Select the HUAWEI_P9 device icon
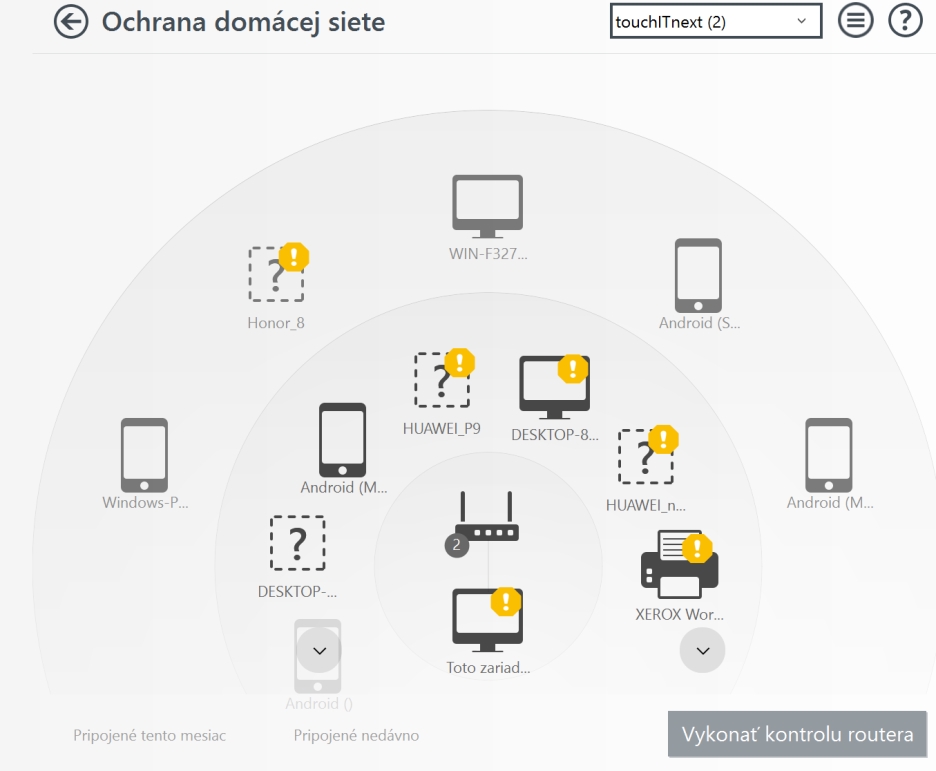This screenshot has width=936, height=771. [442, 379]
